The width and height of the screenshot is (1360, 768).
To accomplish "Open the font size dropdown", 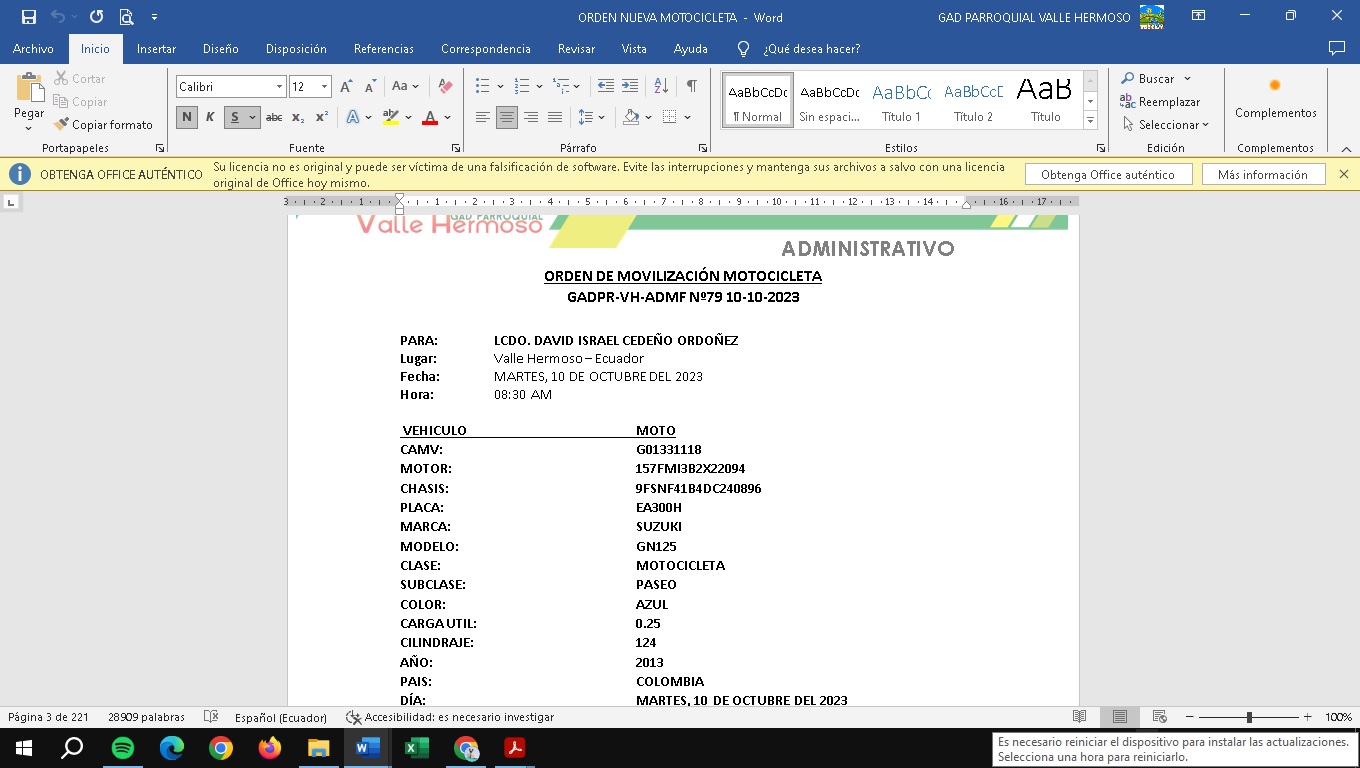I will click(324, 87).
